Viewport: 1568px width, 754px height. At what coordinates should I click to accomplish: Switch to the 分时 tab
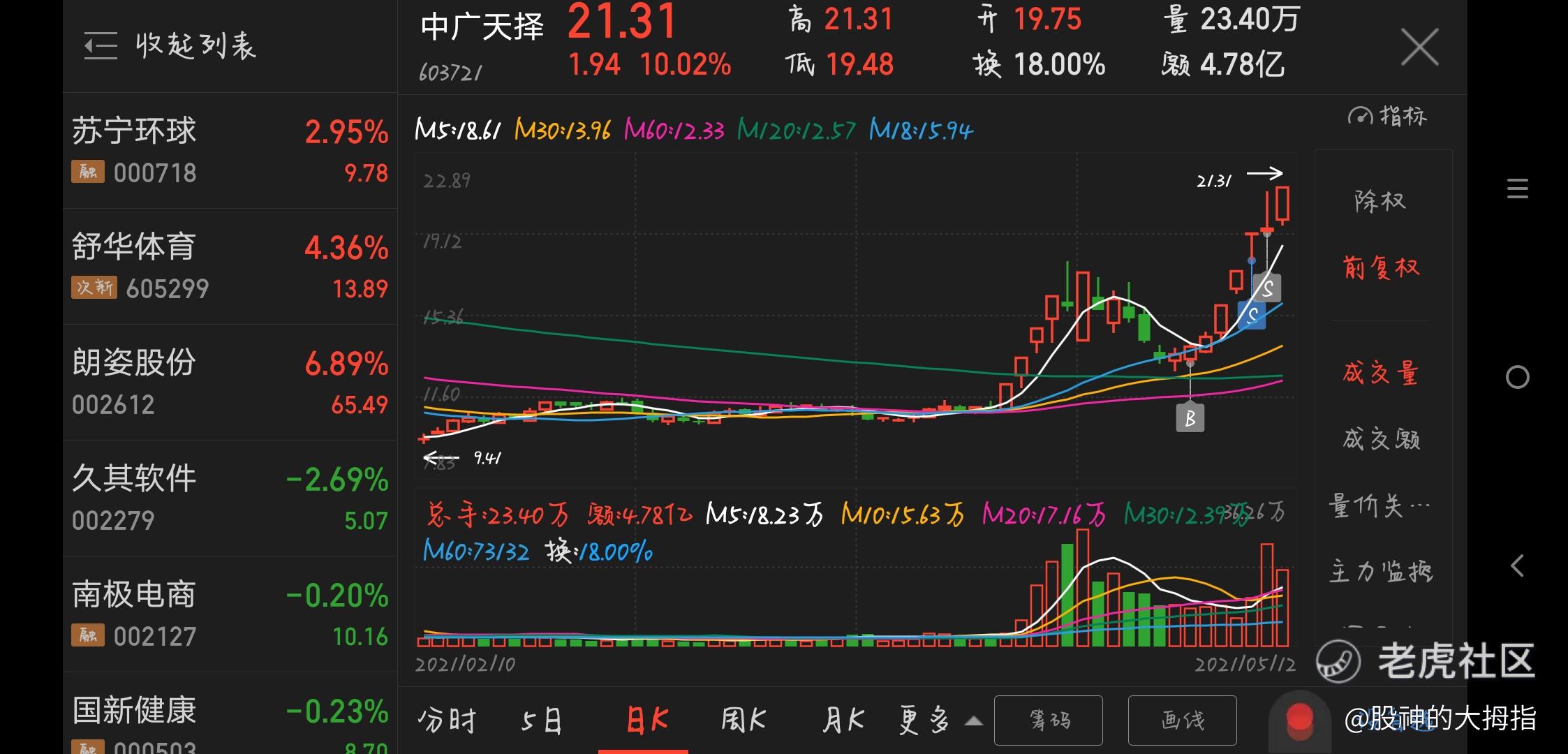(x=447, y=720)
